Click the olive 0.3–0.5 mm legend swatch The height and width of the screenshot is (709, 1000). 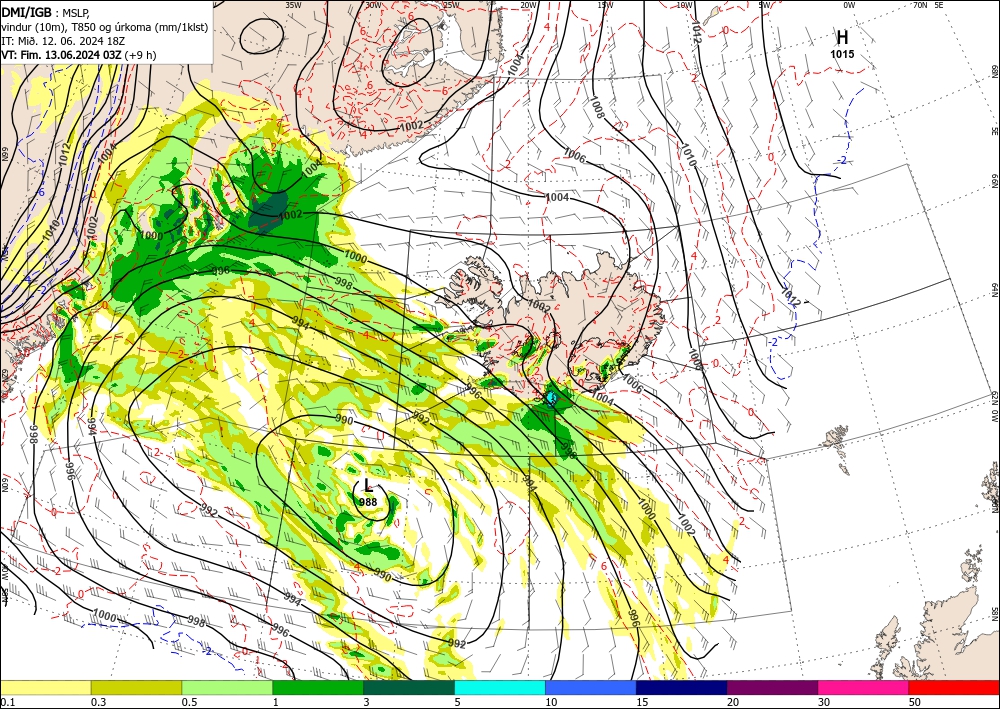point(136,687)
